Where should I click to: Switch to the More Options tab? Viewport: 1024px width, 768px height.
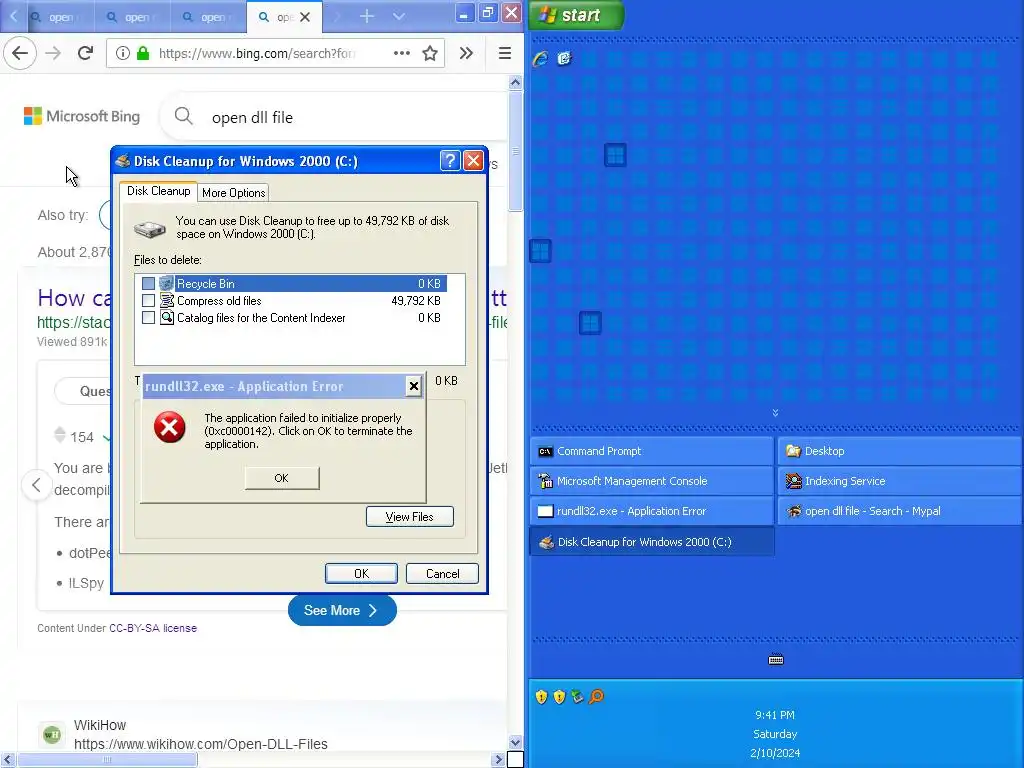(x=233, y=193)
